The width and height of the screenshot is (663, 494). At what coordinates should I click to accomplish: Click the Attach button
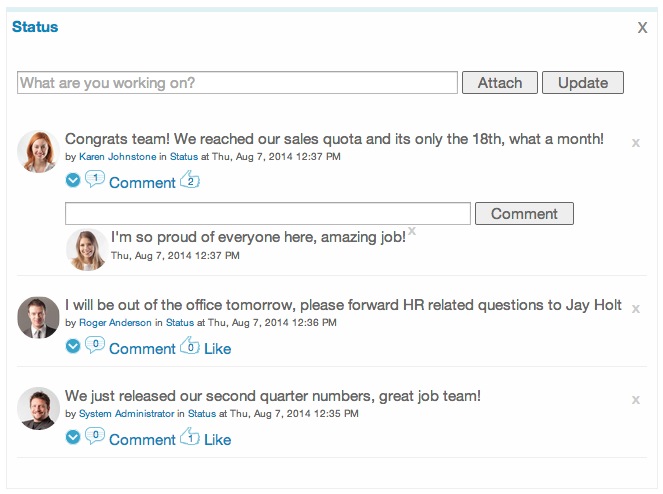500,82
